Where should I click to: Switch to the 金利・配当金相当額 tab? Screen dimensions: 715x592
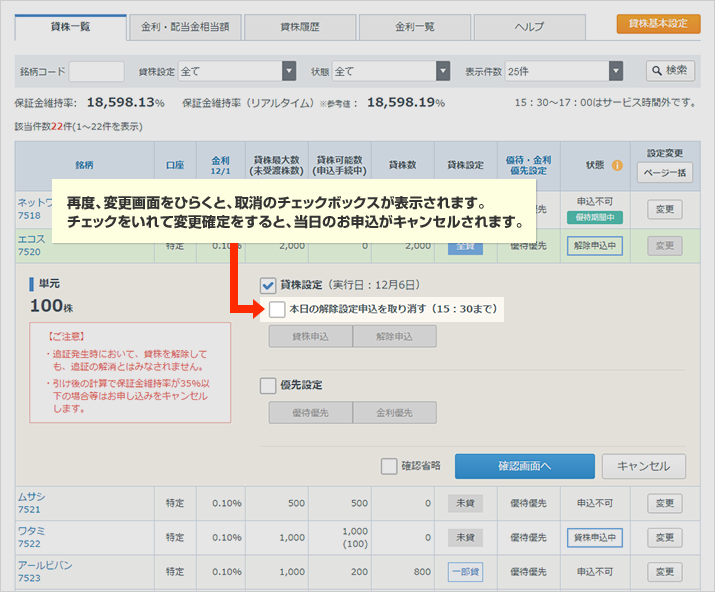pos(184,26)
